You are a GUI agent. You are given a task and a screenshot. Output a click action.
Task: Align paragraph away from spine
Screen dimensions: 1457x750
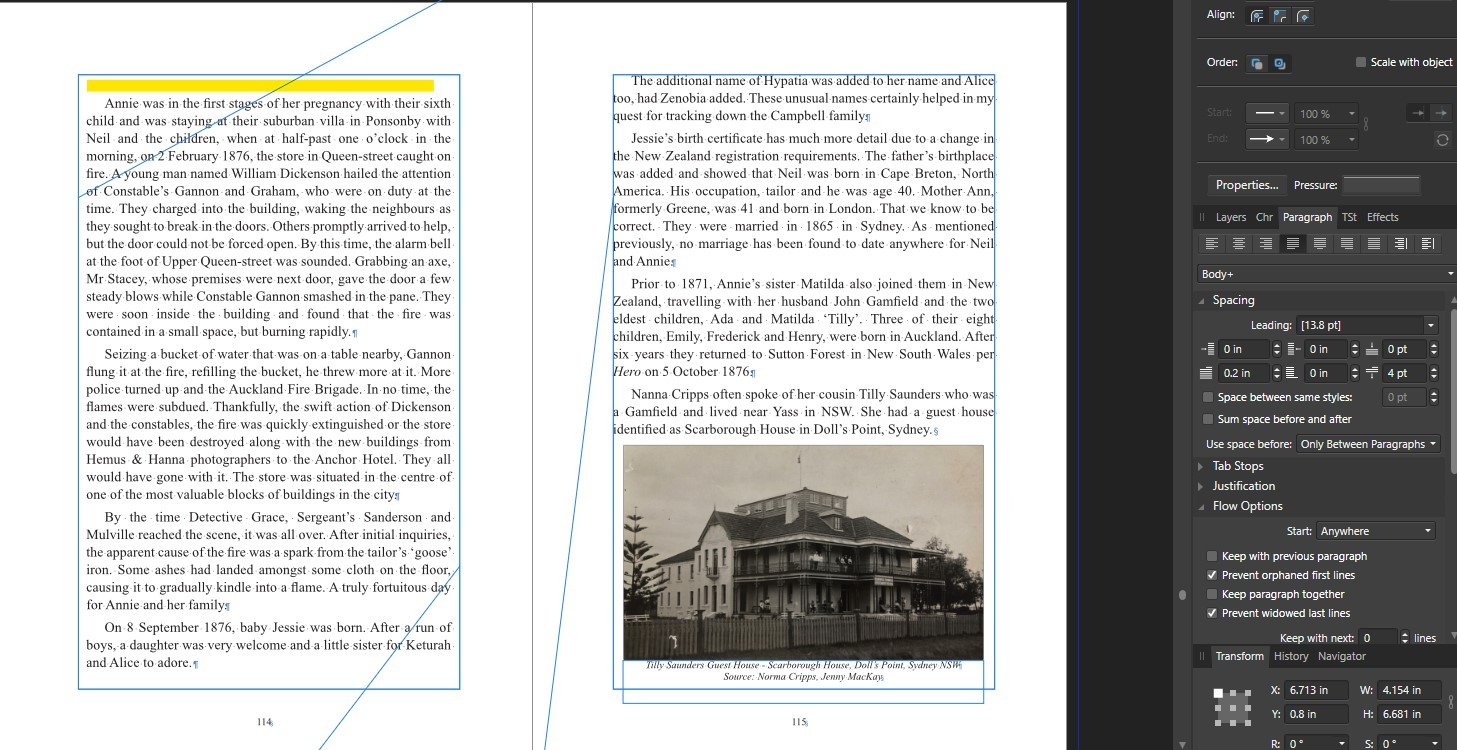[x=1427, y=243]
